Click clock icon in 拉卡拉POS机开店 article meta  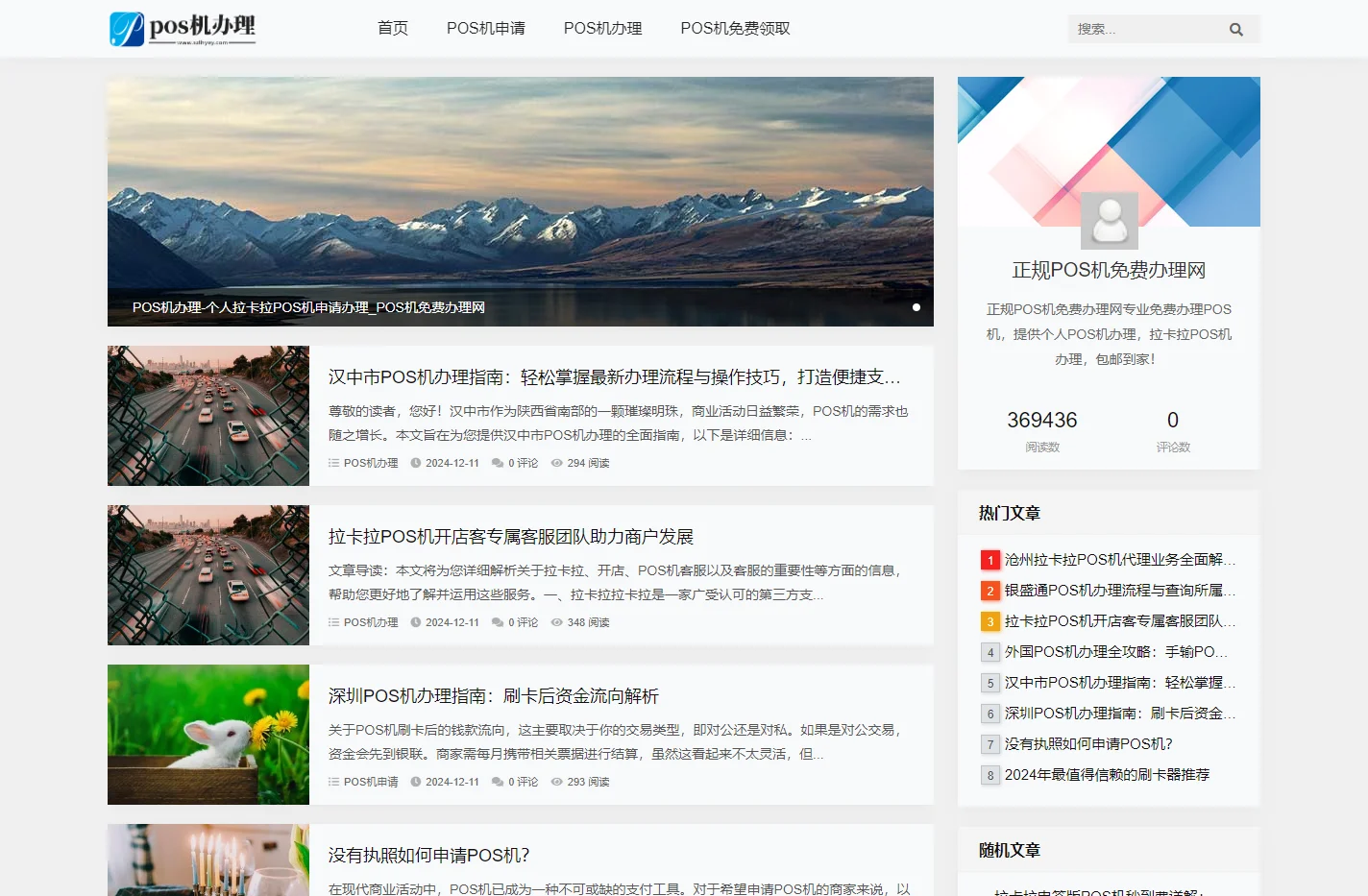416,622
